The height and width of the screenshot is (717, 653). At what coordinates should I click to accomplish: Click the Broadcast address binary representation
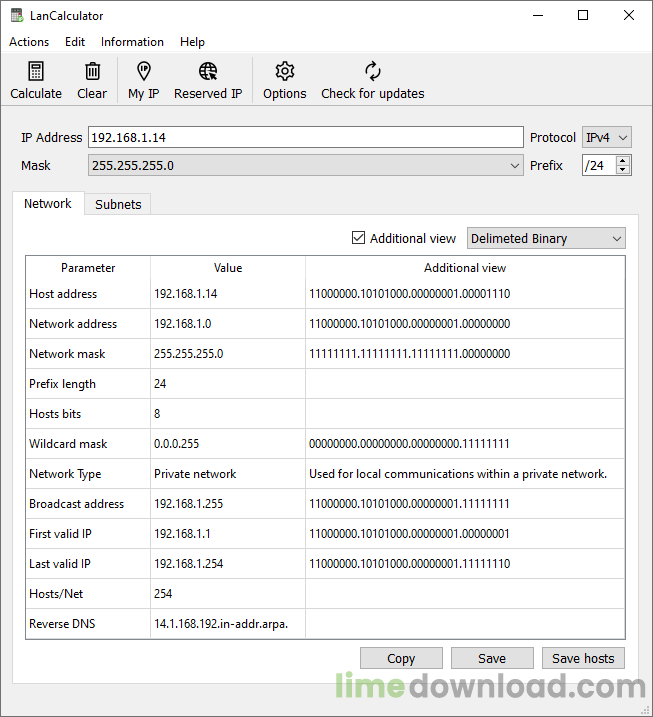coord(409,503)
